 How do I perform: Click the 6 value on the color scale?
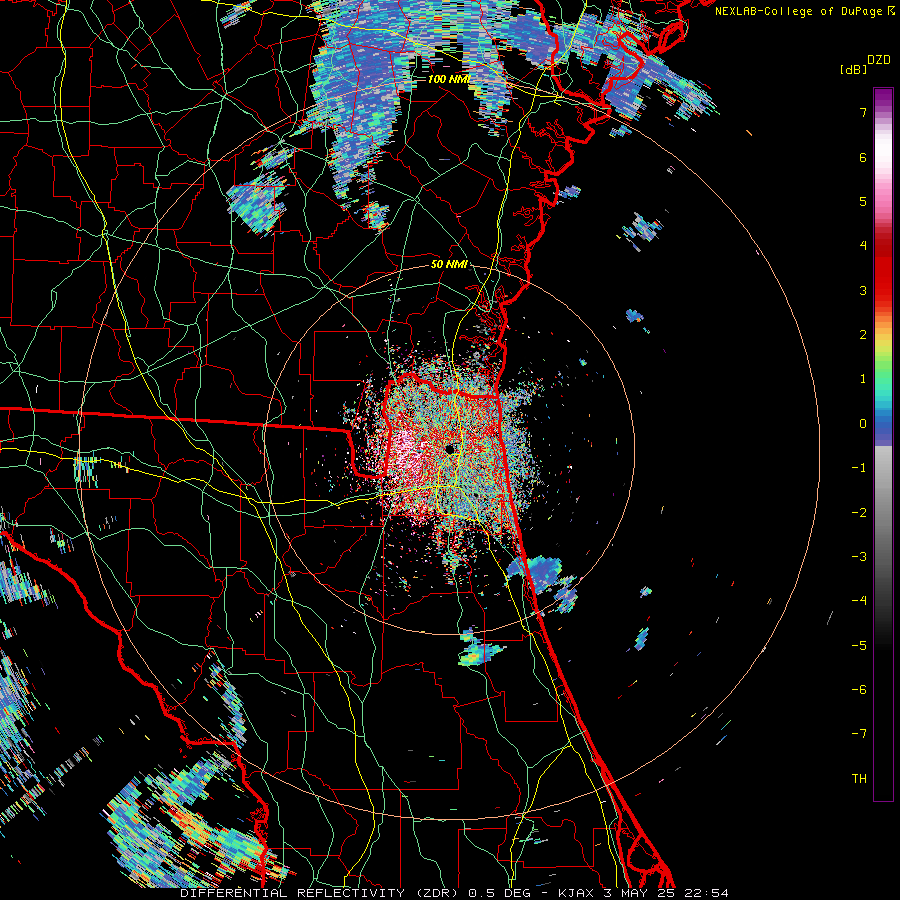click(863, 157)
